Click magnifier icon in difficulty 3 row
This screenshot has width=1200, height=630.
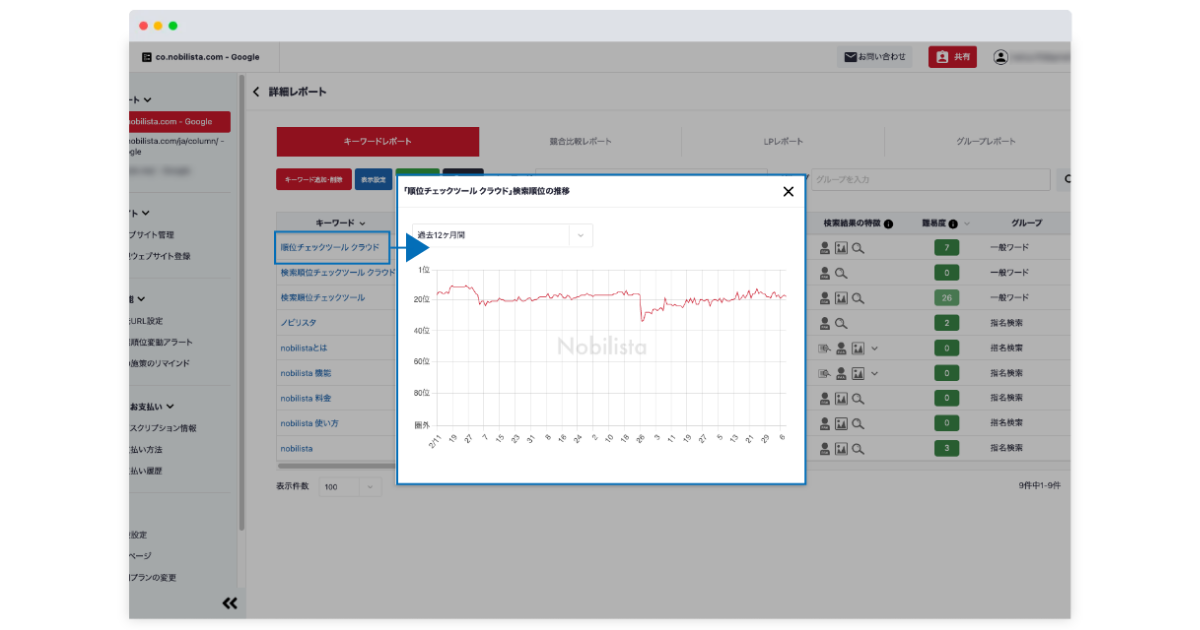pos(858,449)
